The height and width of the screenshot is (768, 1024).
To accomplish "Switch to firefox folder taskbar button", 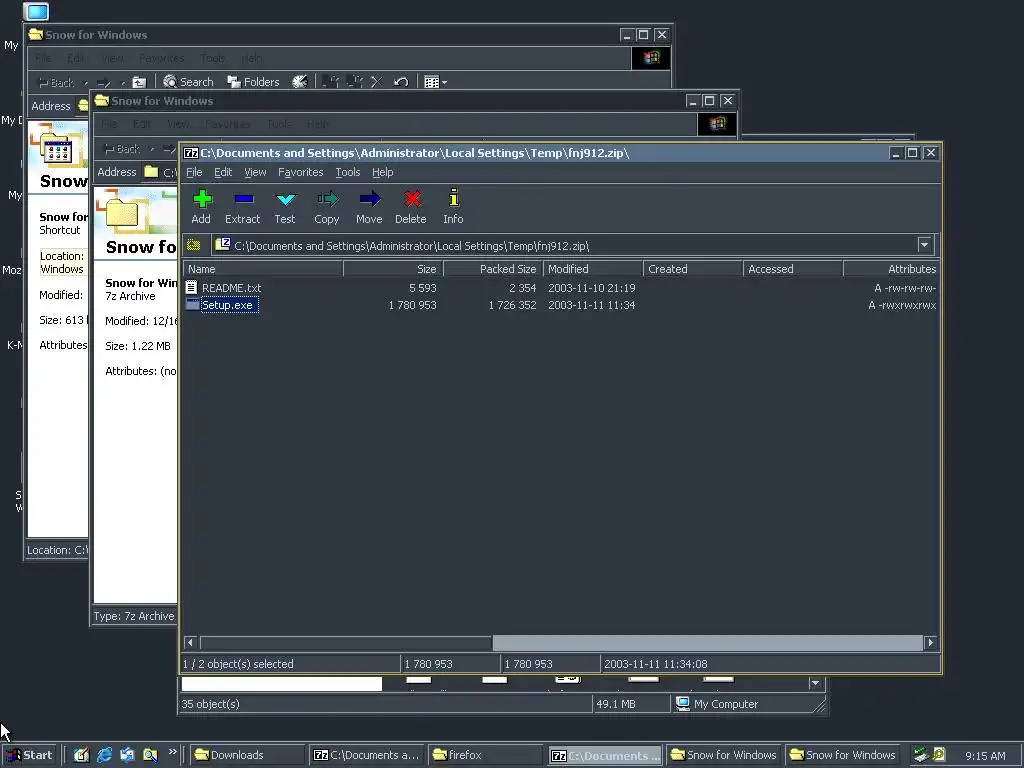I will tap(485, 755).
